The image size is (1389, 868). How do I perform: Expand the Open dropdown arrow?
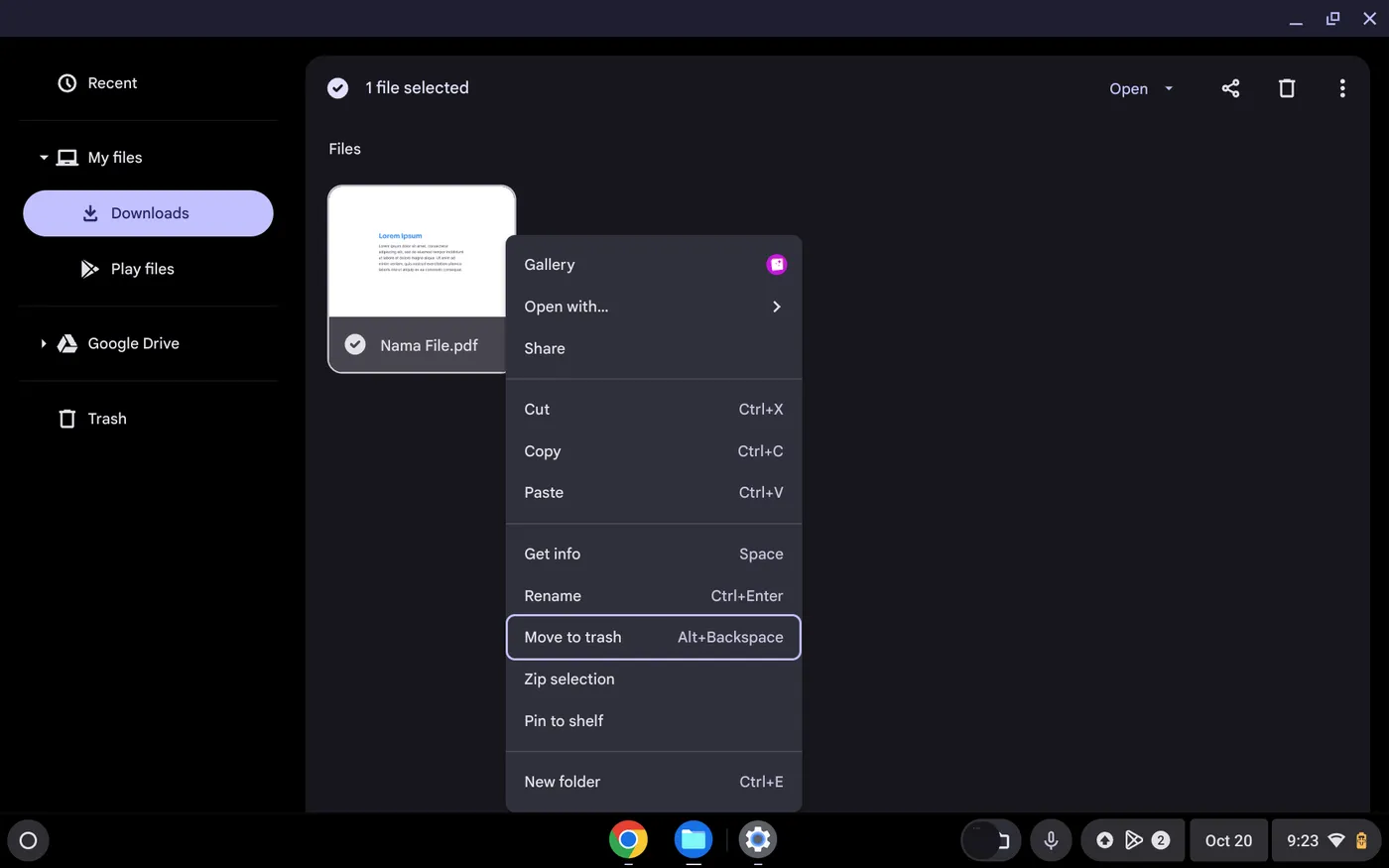[x=1169, y=88]
